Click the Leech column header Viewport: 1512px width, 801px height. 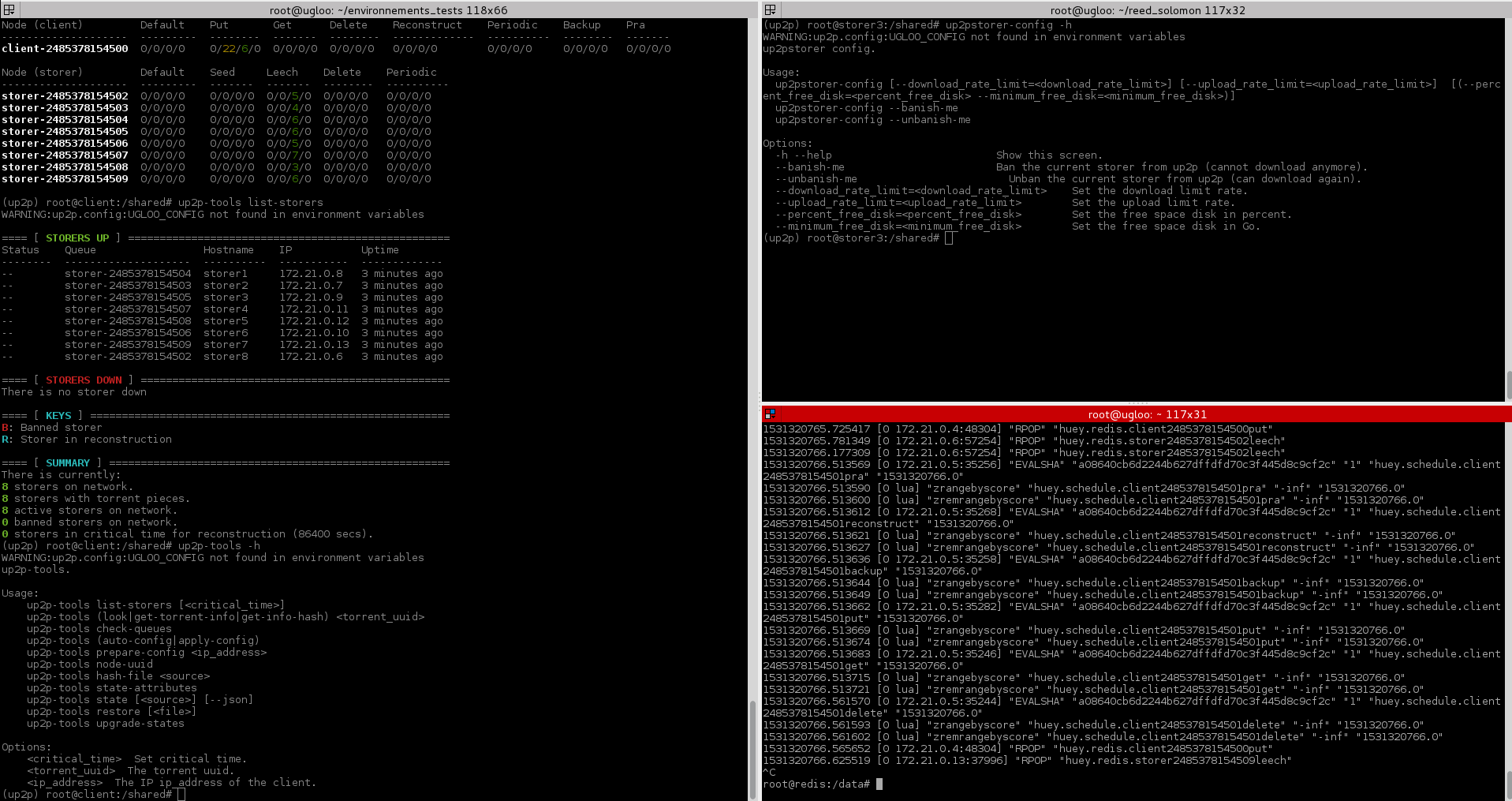[282, 73]
